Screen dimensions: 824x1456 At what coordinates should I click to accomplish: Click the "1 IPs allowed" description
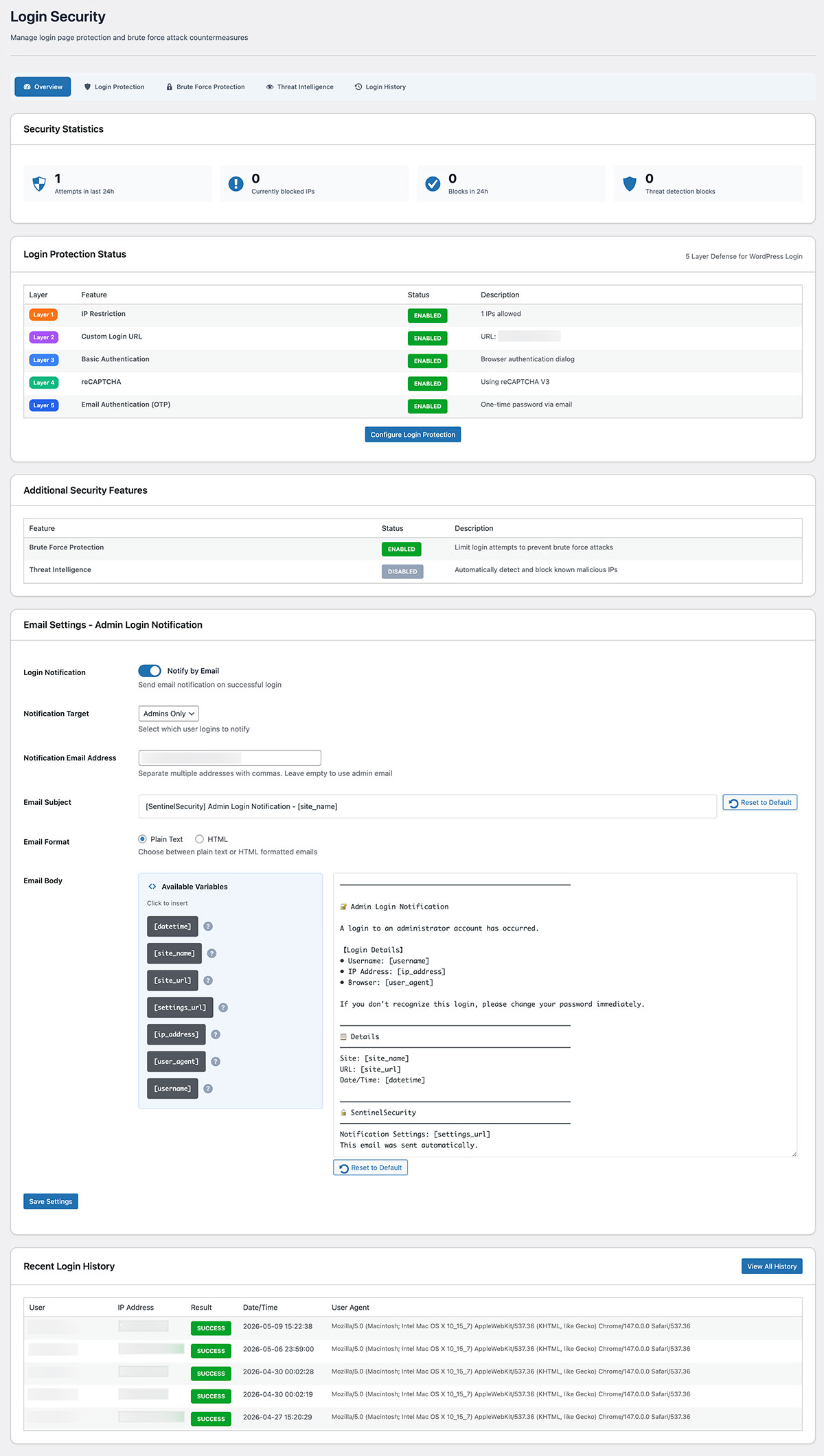pyautogui.click(x=501, y=314)
